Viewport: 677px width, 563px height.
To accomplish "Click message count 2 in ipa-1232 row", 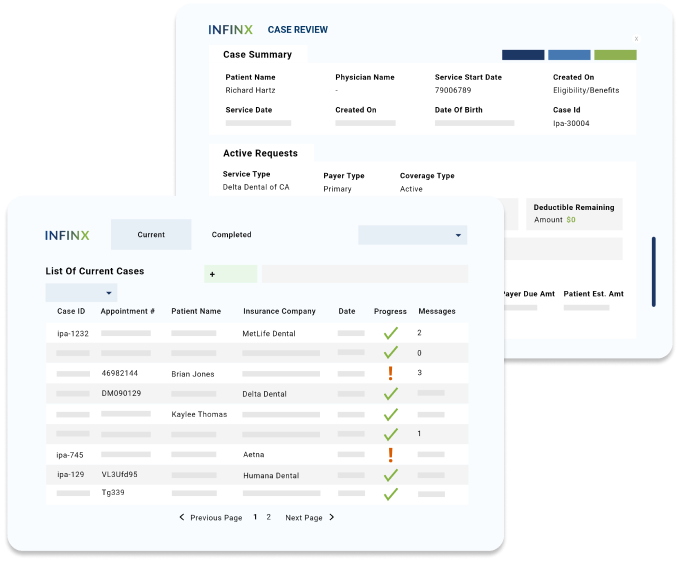I will coord(419,333).
